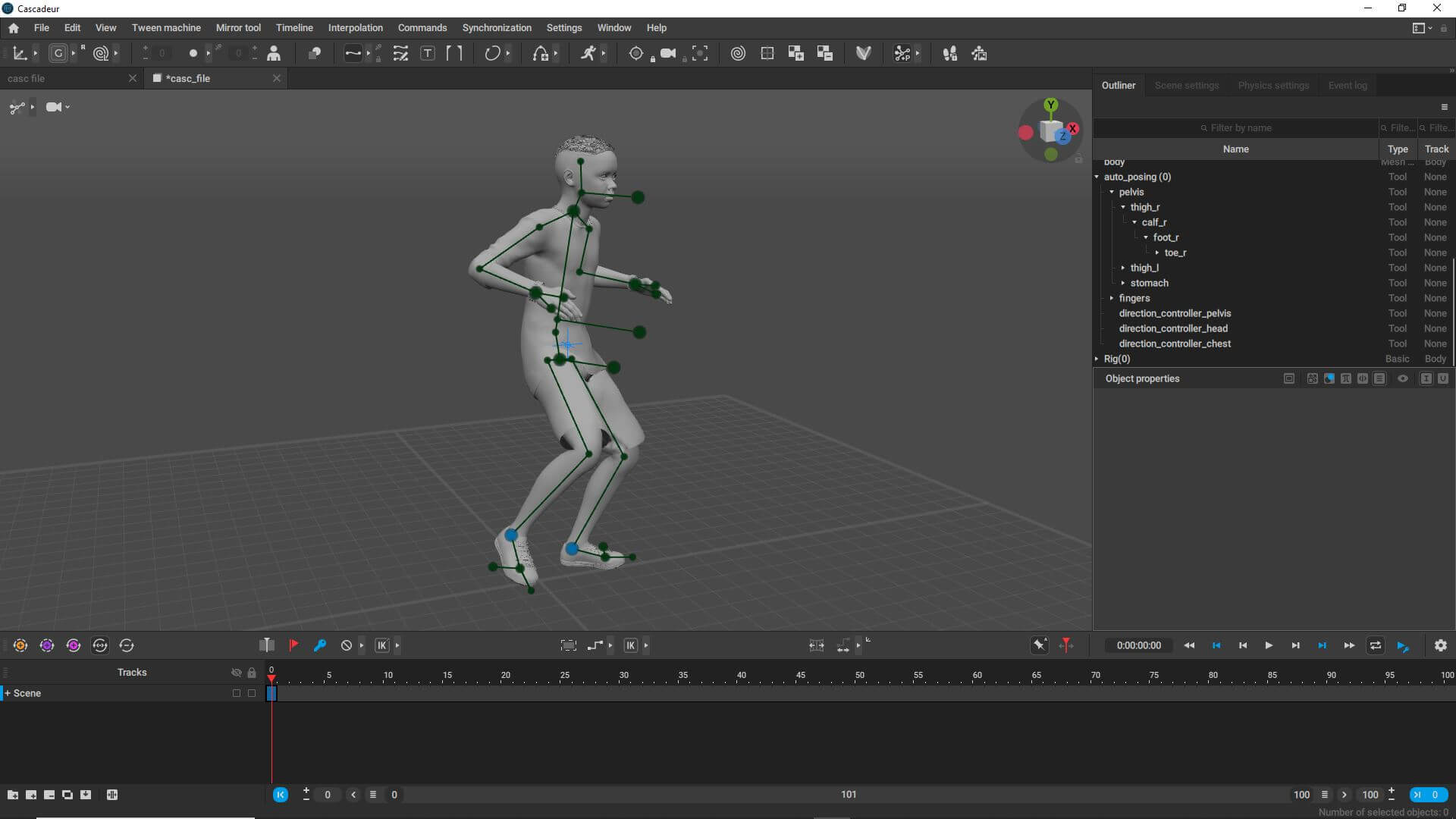Click the footprints icon in toolbar

tap(949, 53)
